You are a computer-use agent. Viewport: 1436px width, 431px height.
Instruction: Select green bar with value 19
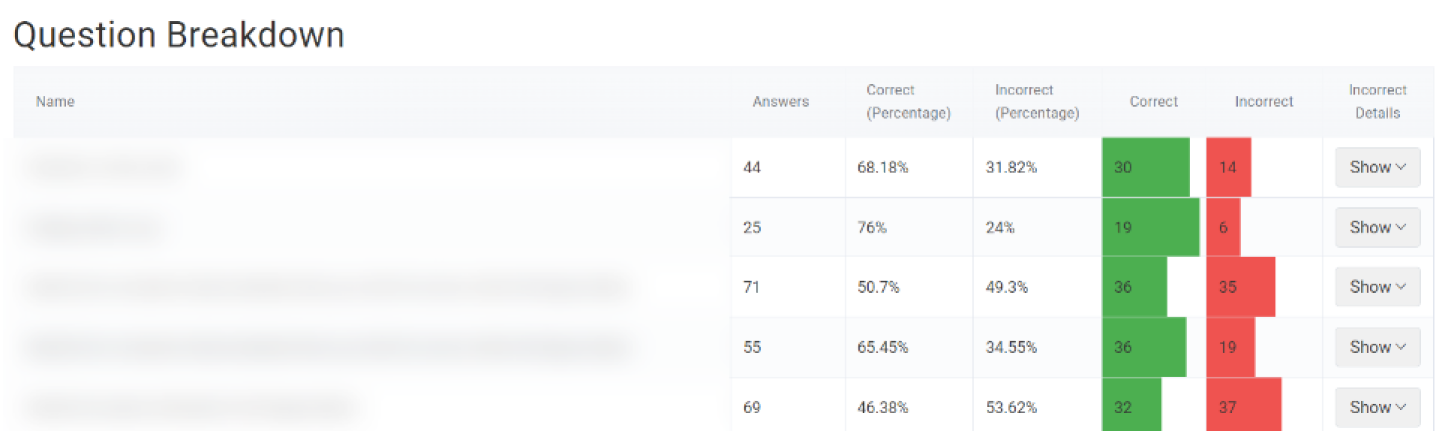click(x=1150, y=227)
